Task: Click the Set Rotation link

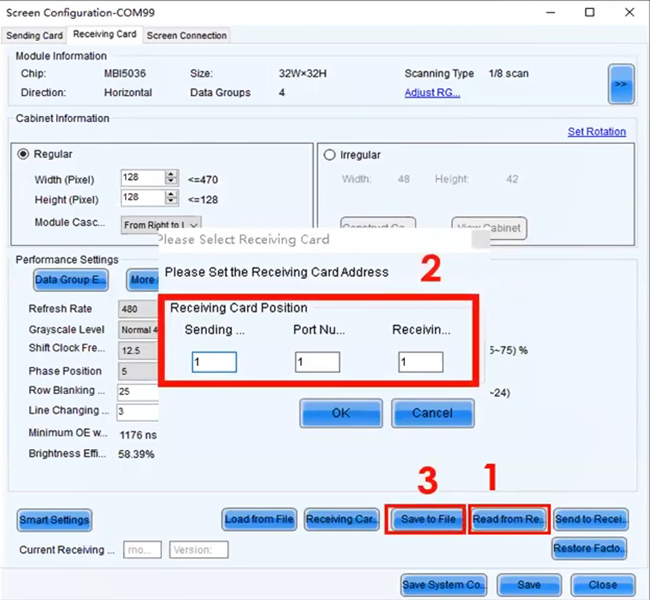Action: (x=596, y=132)
